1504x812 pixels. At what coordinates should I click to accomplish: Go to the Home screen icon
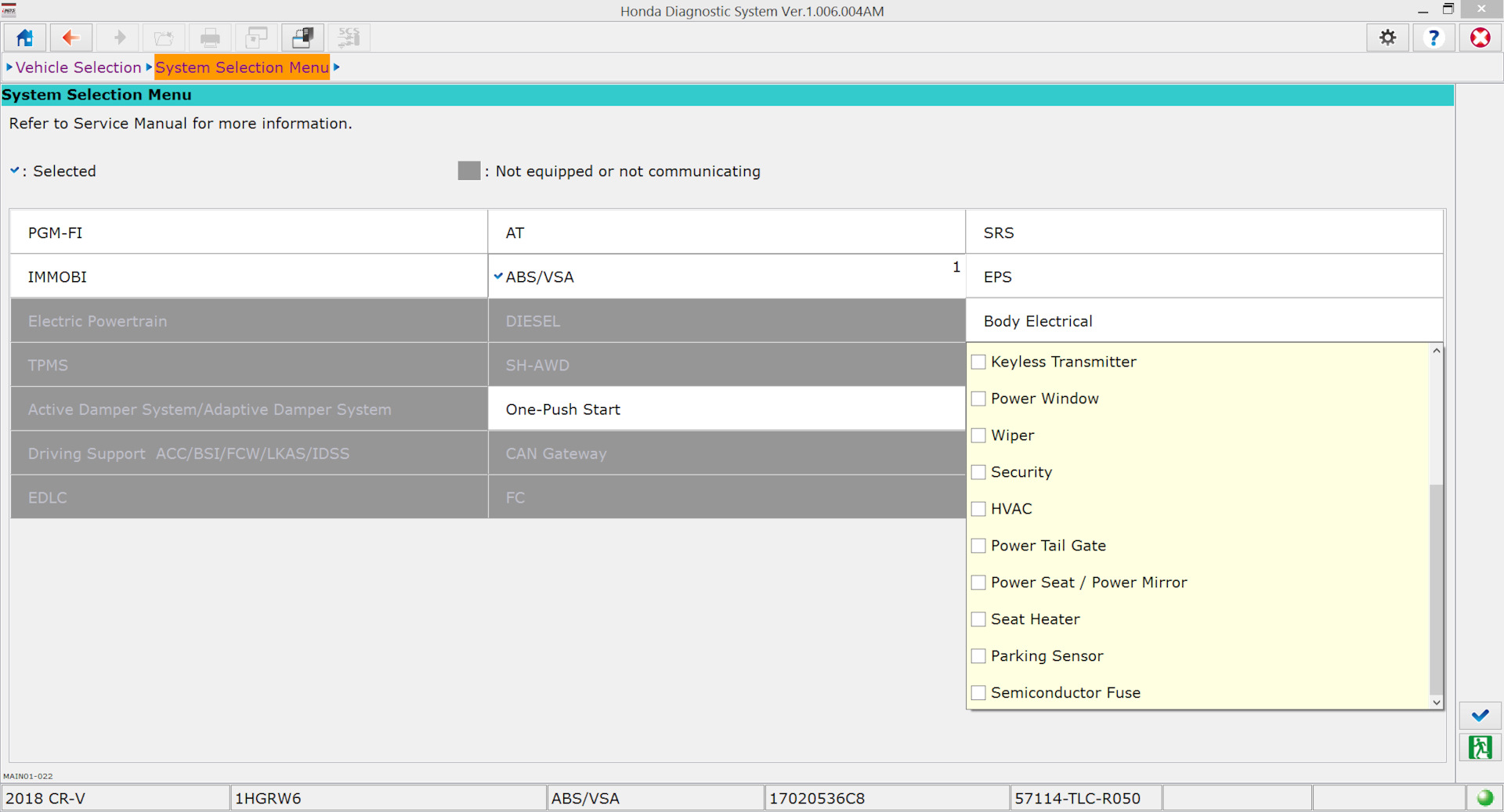click(x=25, y=38)
